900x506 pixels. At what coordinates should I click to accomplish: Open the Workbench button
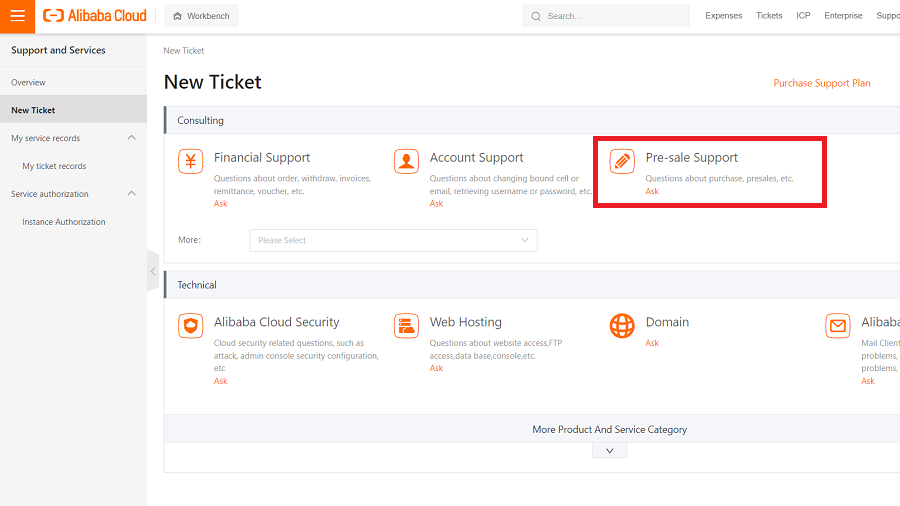click(x=201, y=16)
